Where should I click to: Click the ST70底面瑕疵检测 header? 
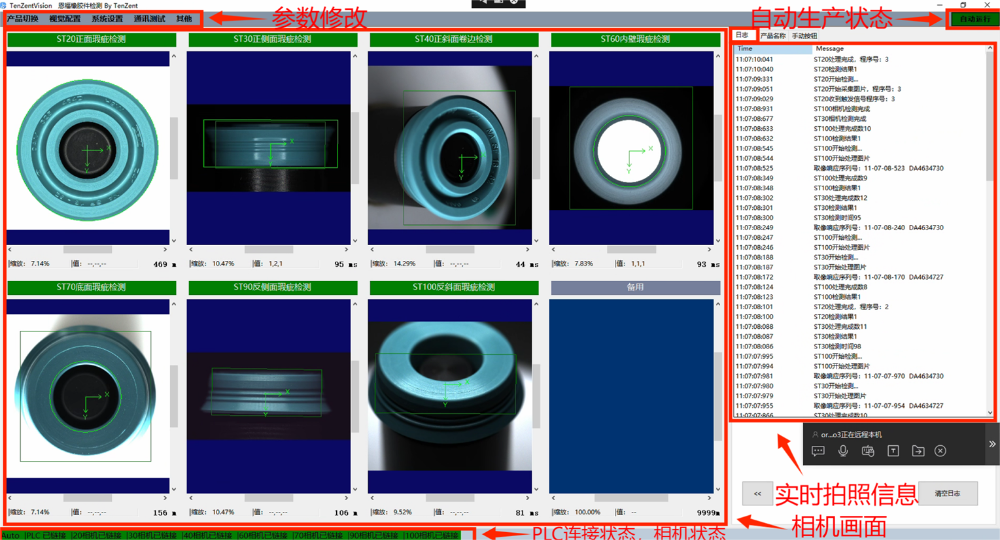coord(91,288)
